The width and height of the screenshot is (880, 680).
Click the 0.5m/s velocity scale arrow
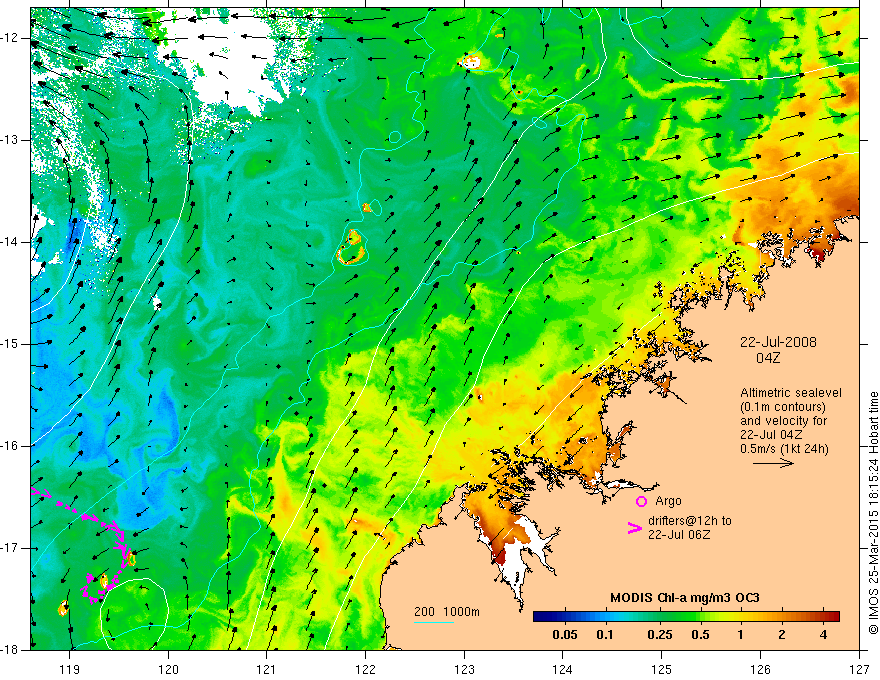click(x=773, y=463)
